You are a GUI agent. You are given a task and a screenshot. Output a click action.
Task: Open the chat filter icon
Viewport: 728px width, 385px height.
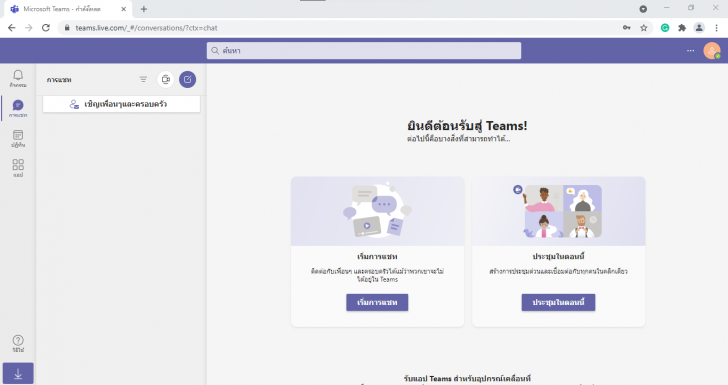click(x=143, y=79)
